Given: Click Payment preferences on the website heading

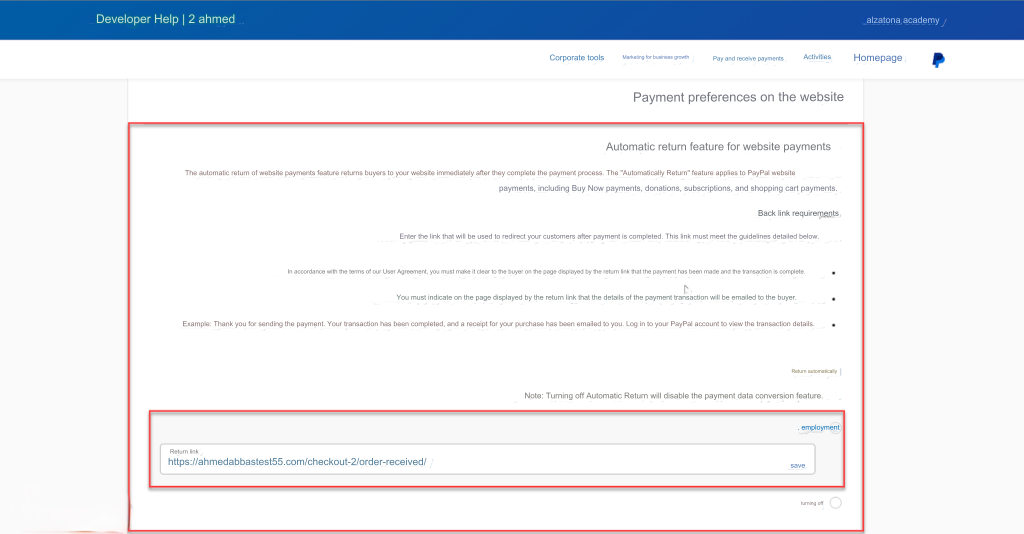Looking at the screenshot, I should pos(738,97).
